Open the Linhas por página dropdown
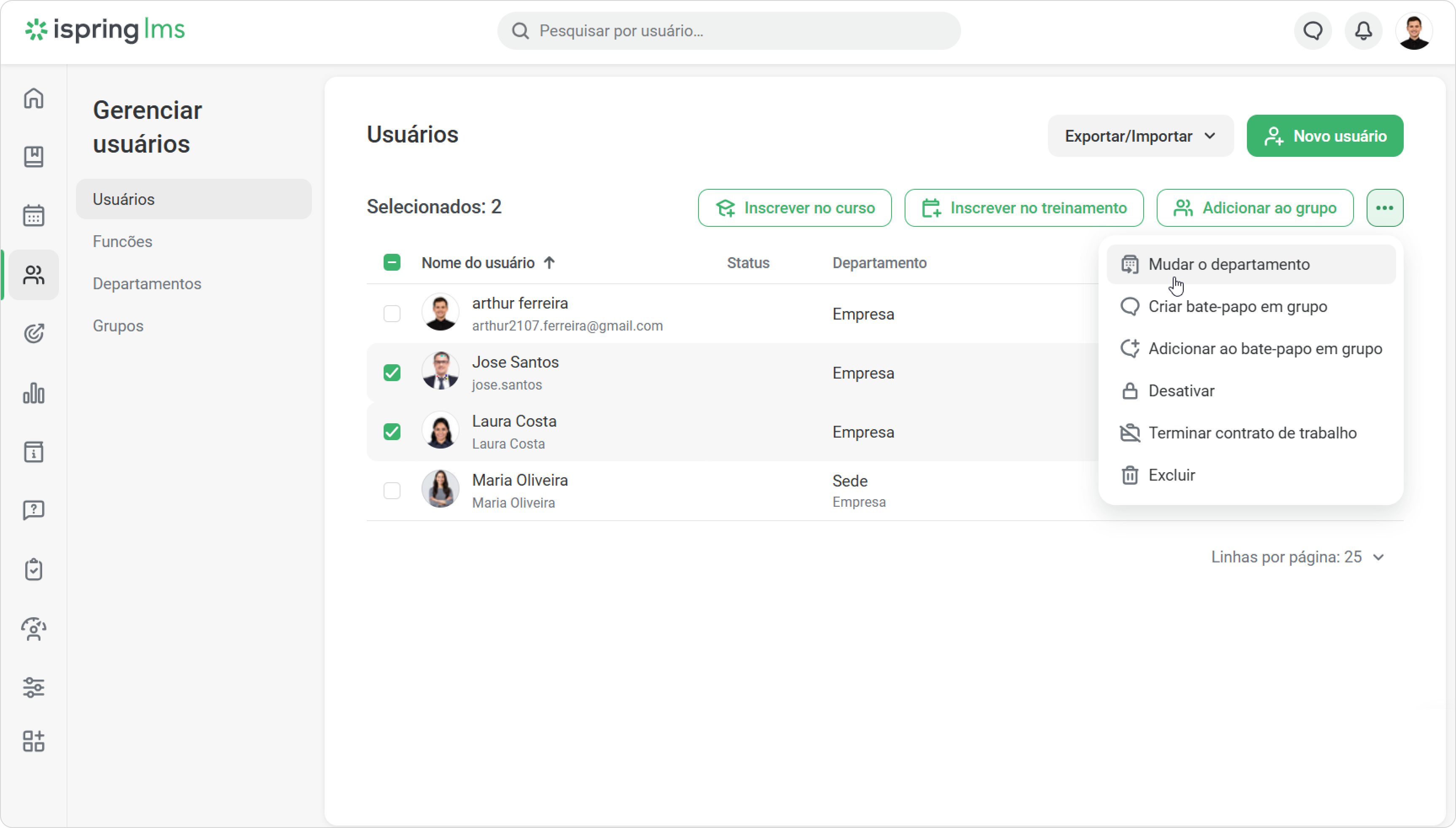This screenshot has width=1456, height=828. 1298,557
